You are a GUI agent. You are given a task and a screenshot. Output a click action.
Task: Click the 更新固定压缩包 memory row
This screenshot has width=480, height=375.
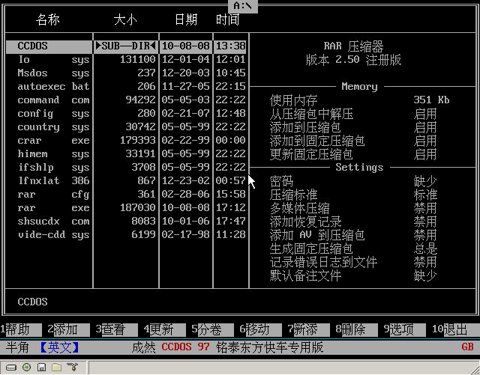point(353,154)
